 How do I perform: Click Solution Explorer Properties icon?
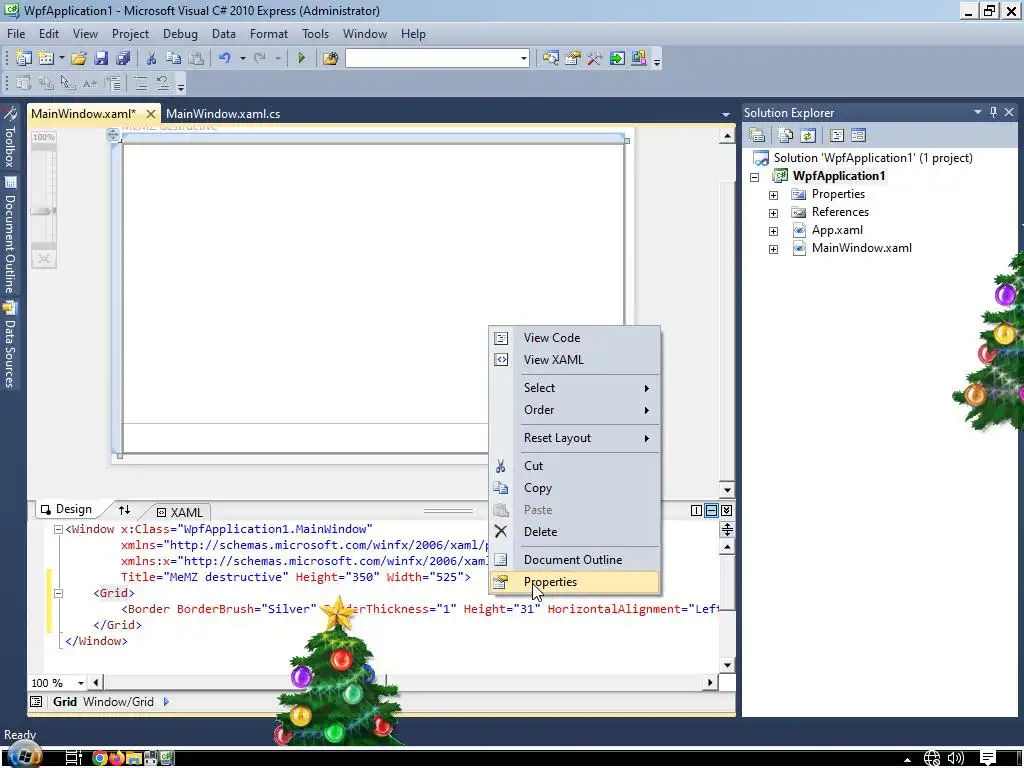coord(757,135)
